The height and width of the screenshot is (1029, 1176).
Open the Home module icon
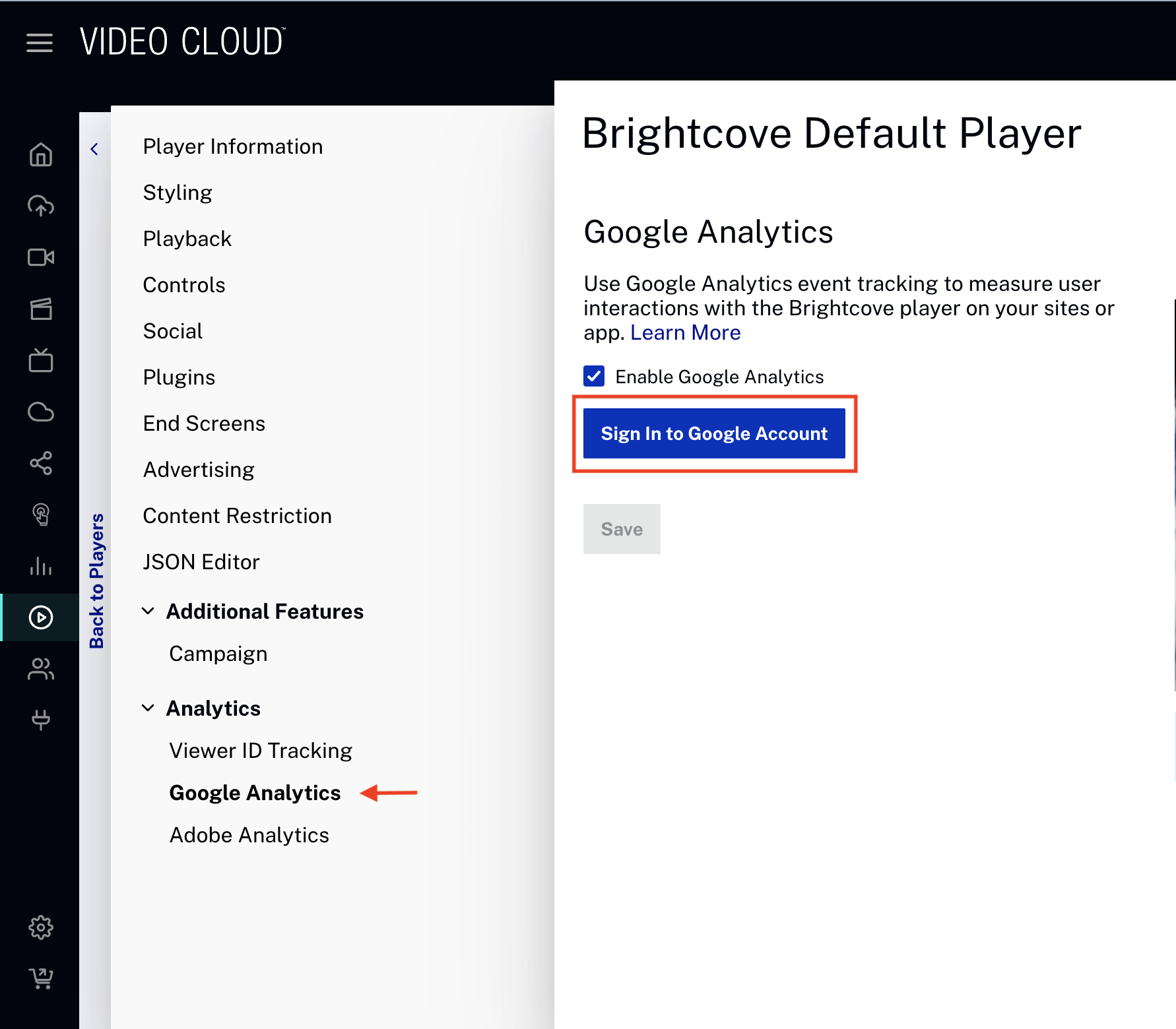tap(41, 156)
